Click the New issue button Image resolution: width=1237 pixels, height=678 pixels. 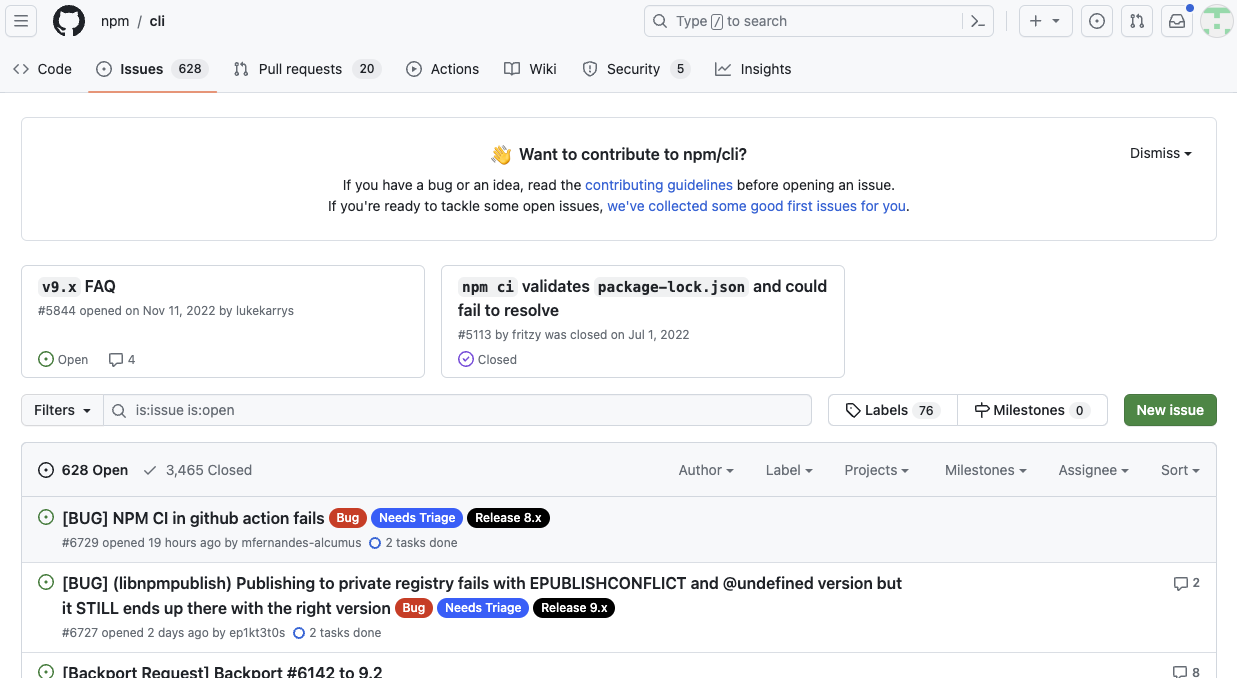[x=1169, y=410]
